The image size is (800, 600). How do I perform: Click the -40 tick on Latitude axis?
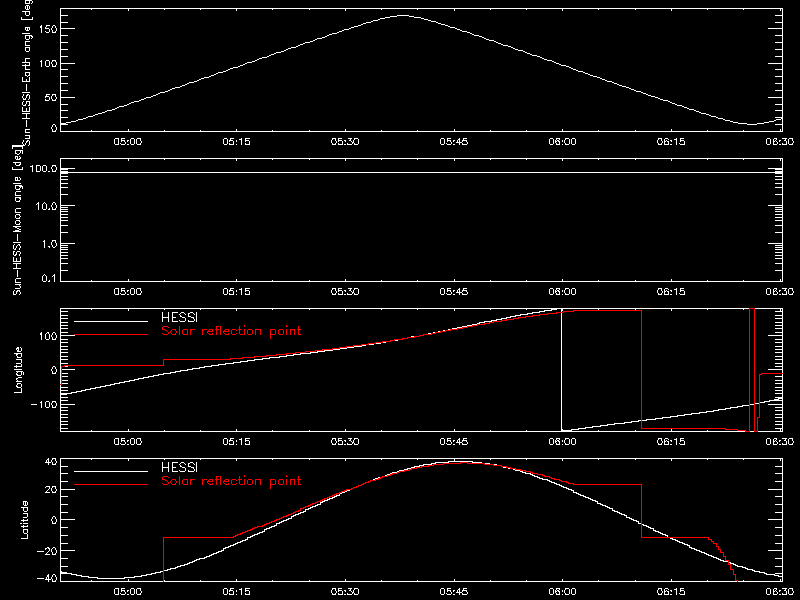(47, 579)
